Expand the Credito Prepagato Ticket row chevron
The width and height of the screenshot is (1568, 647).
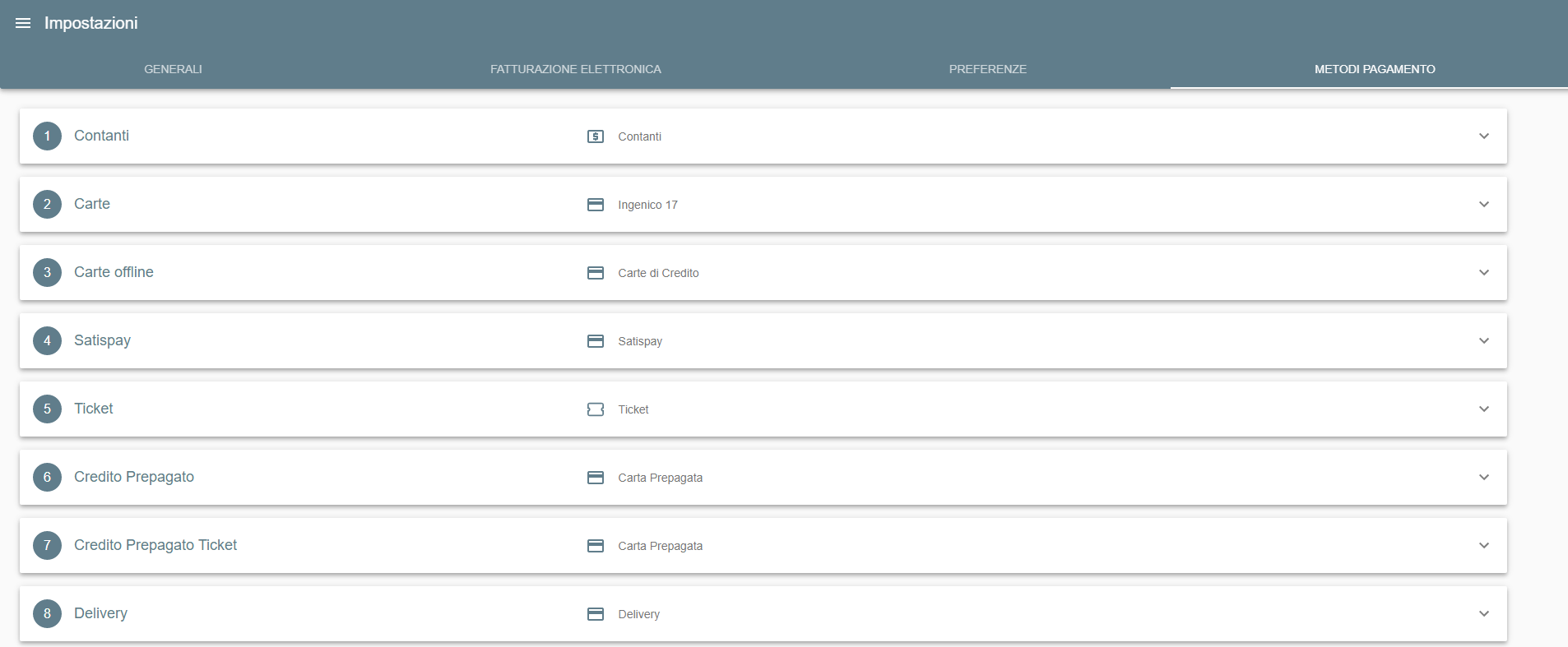coord(1484,545)
